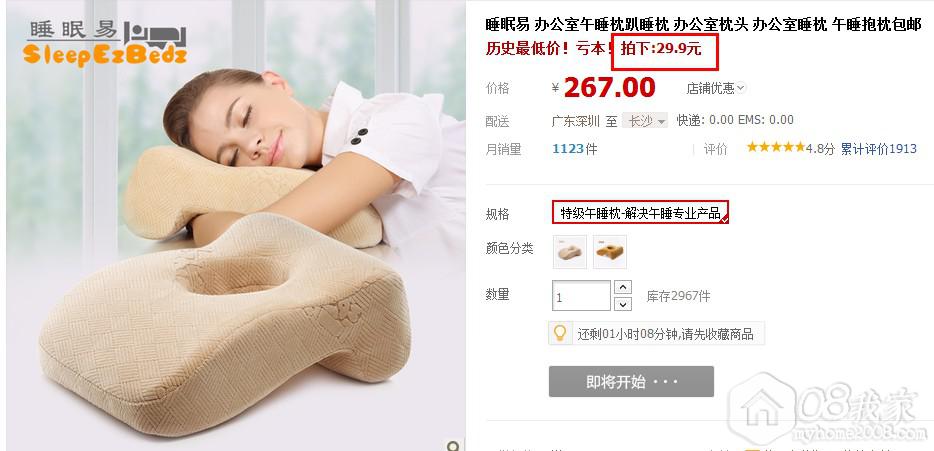Click the SleepEzBedz brand logo
The image size is (934, 451).
105,43
